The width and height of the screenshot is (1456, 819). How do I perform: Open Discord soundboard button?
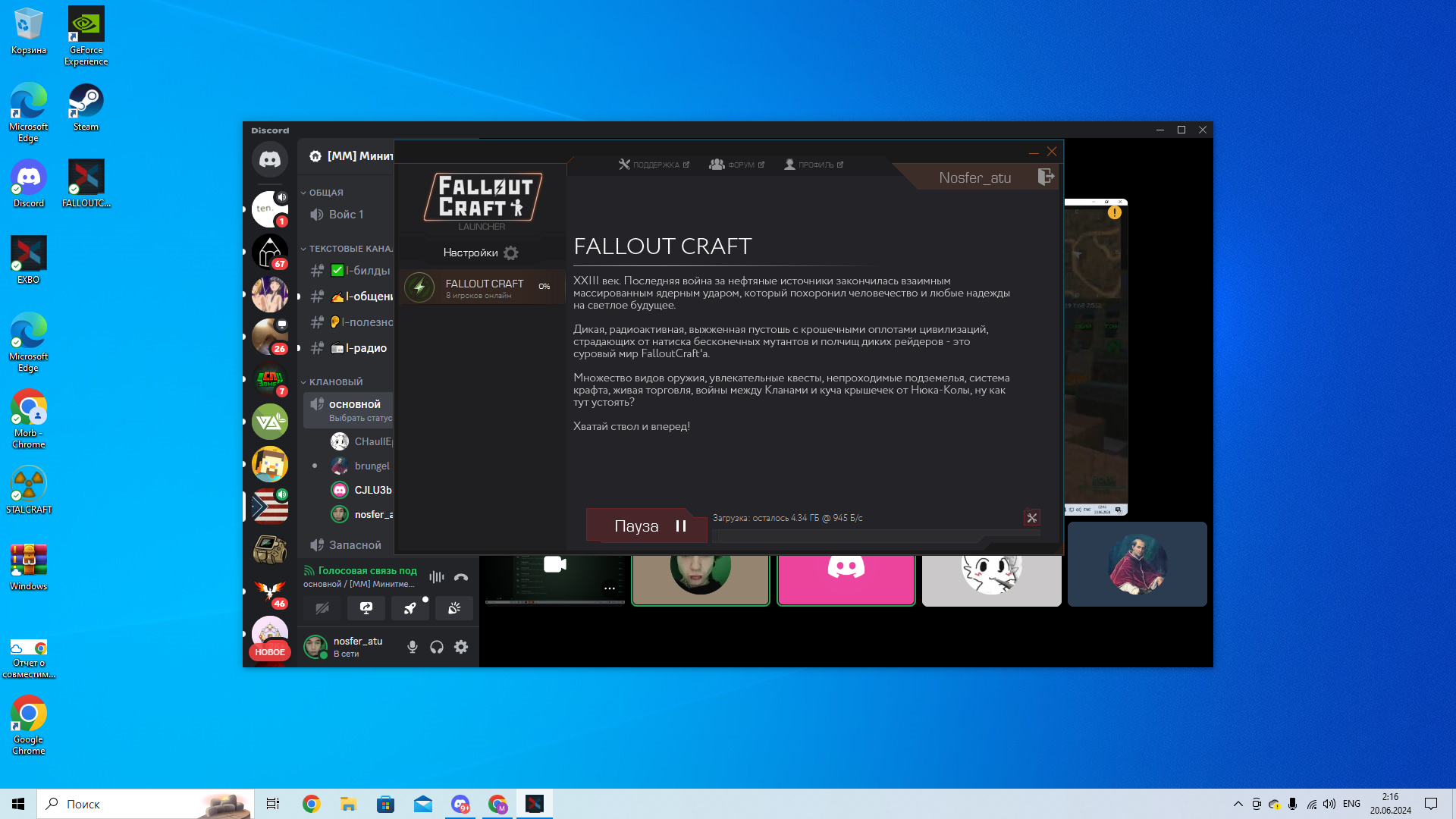tap(454, 608)
